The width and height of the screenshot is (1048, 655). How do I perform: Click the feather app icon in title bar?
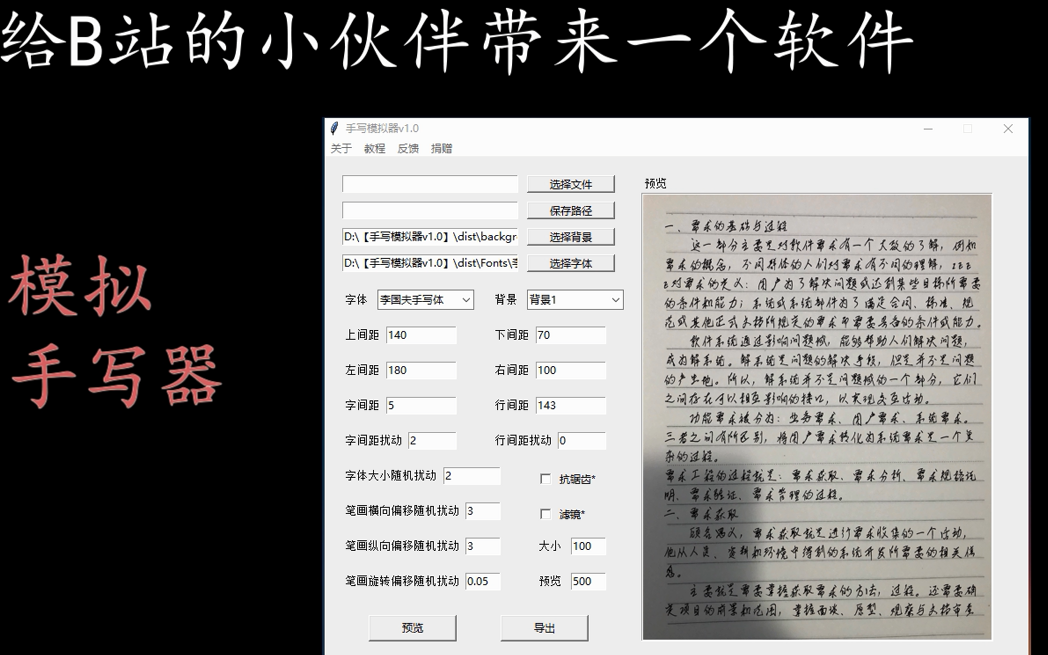[335, 128]
